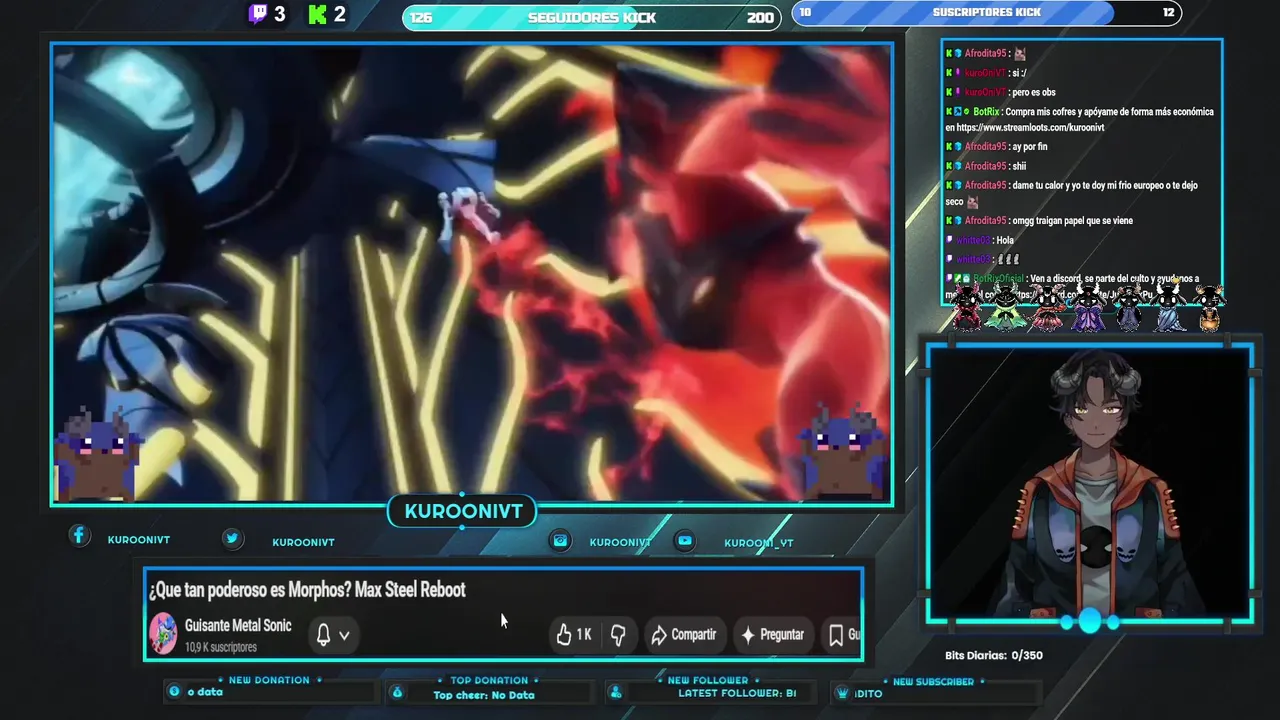Click the New Follower person icon
This screenshot has width=1280, height=720.
tap(616, 692)
